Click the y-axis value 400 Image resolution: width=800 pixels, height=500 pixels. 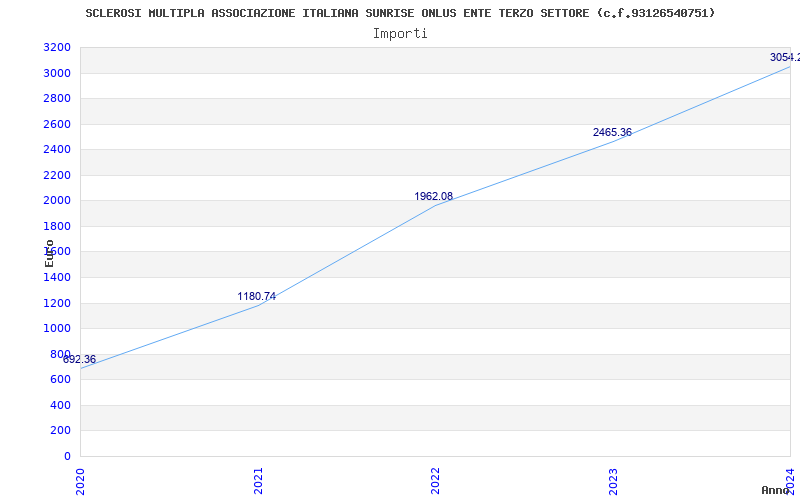[61, 406]
